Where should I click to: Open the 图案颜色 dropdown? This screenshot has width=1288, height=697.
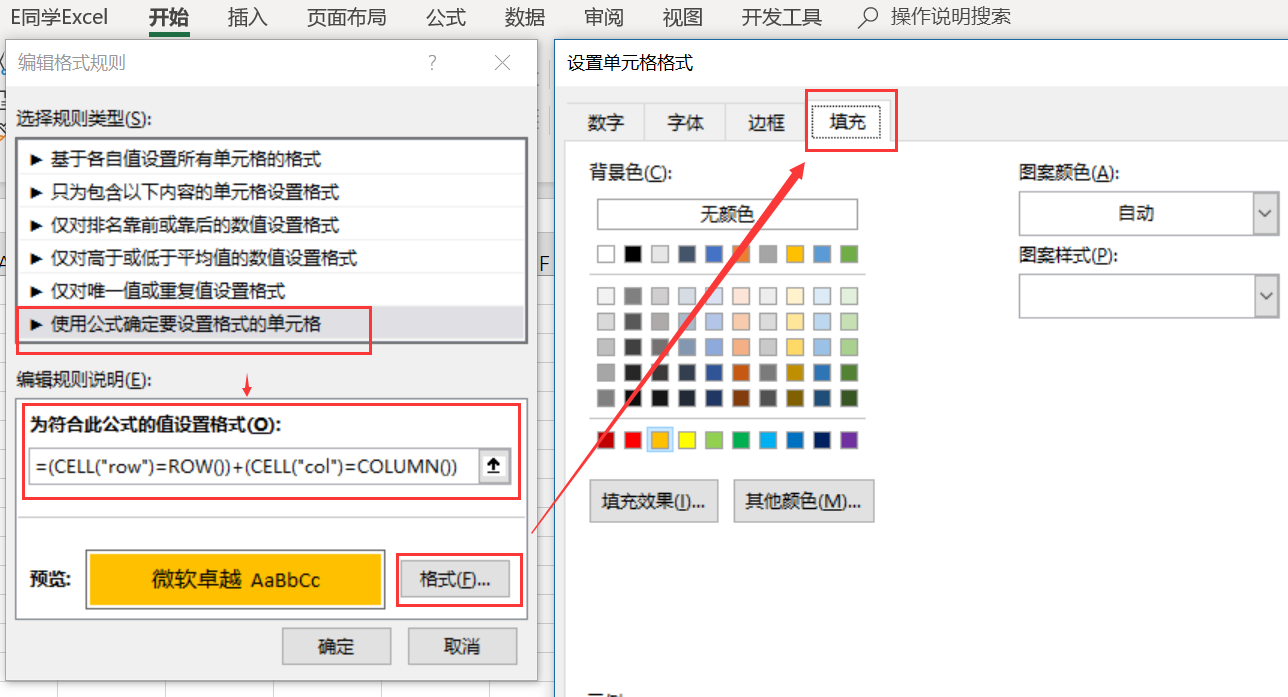(x=1266, y=213)
